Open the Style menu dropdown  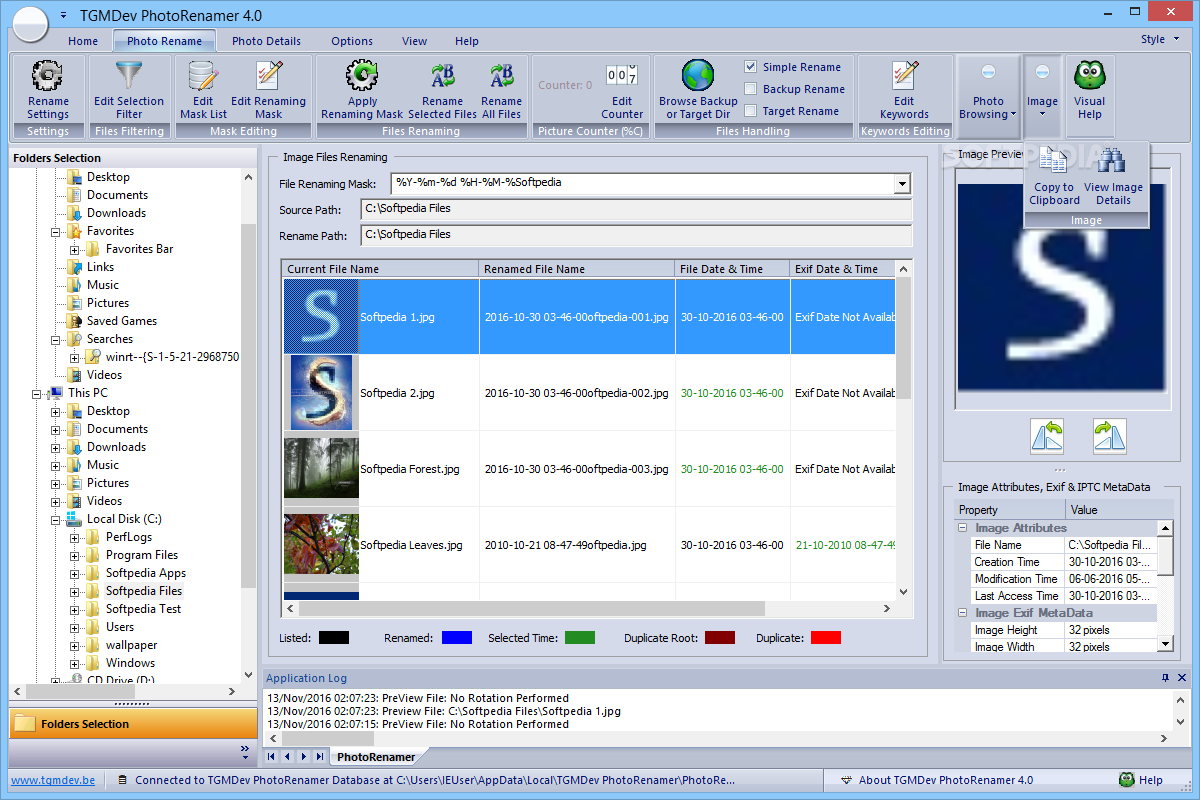pos(1159,40)
